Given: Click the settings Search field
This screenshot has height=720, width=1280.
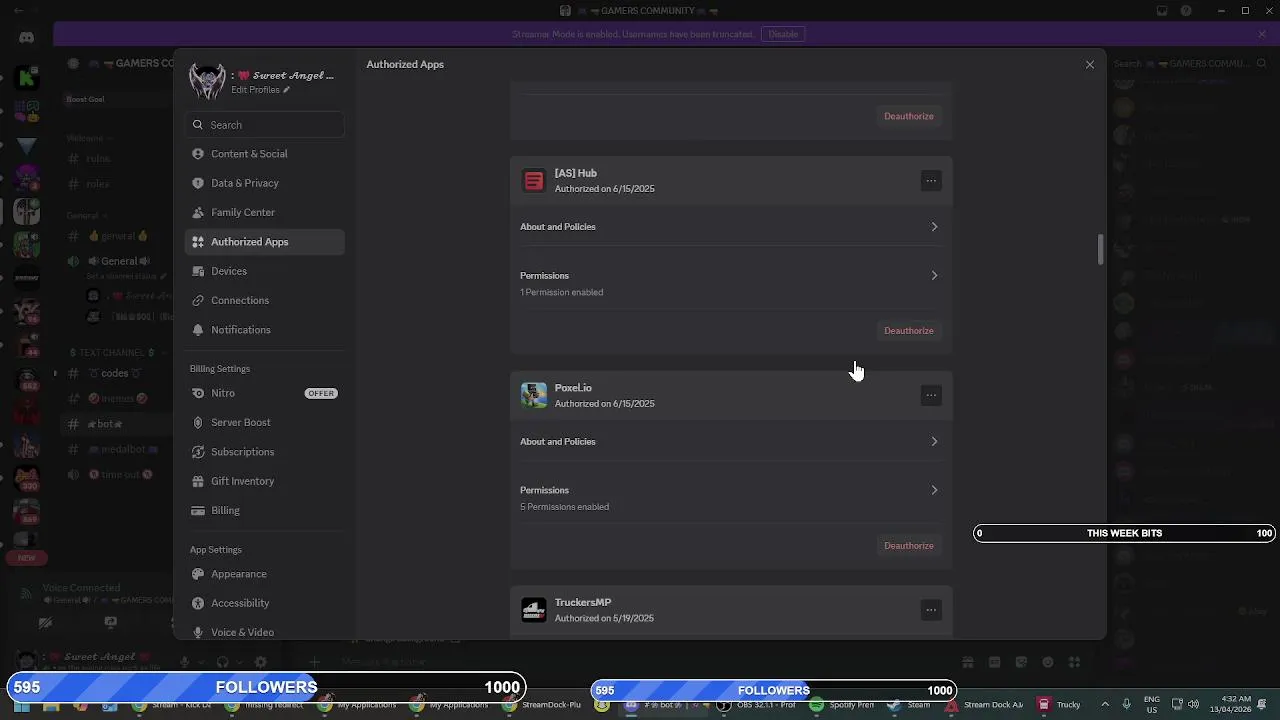Looking at the screenshot, I should tap(265, 125).
